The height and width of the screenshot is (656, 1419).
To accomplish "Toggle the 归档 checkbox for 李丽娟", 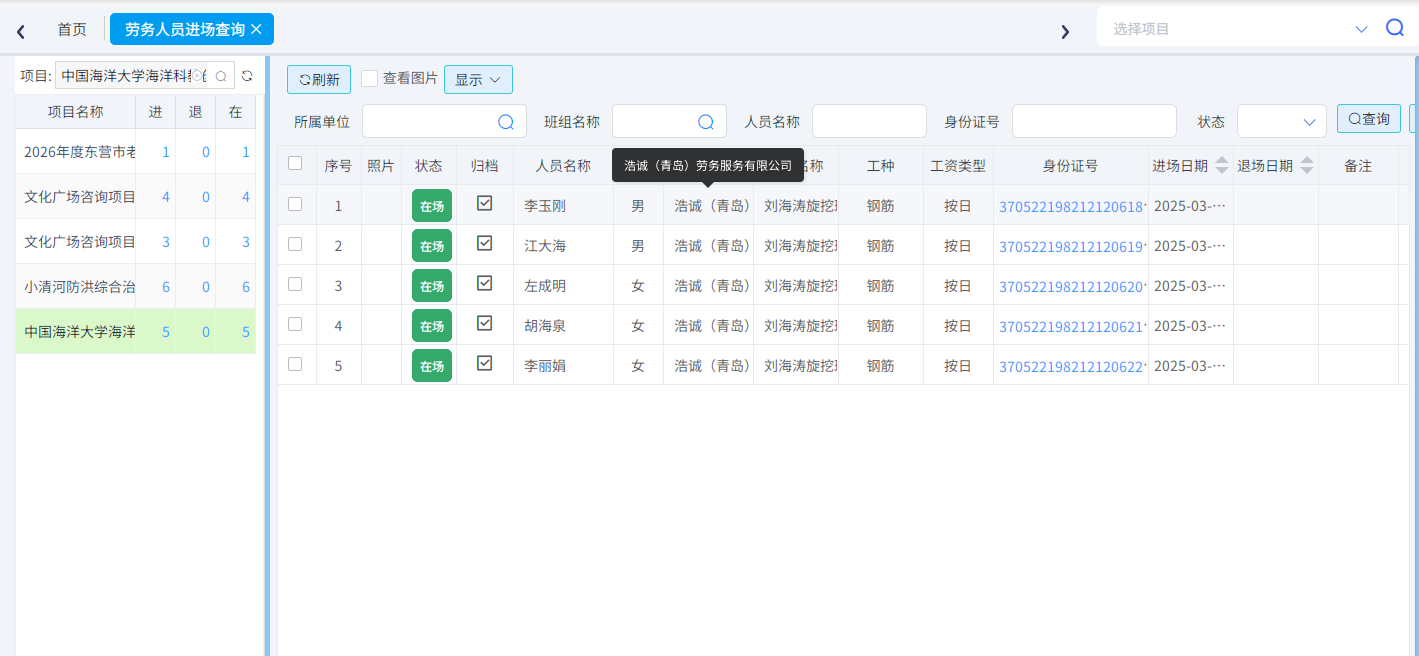I will 485,363.
